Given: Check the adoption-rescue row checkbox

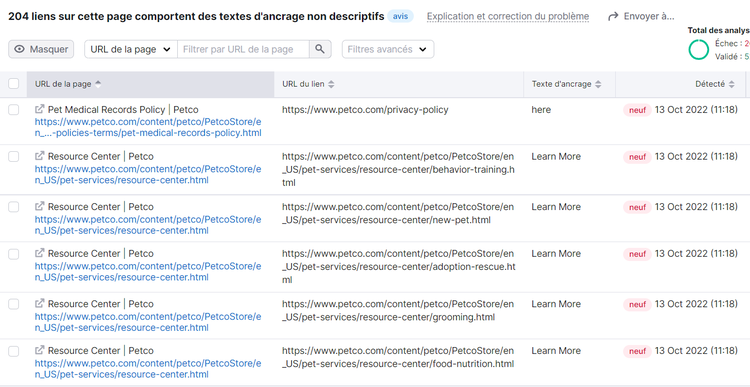Looking at the screenshot, I should tap(14, 254).
